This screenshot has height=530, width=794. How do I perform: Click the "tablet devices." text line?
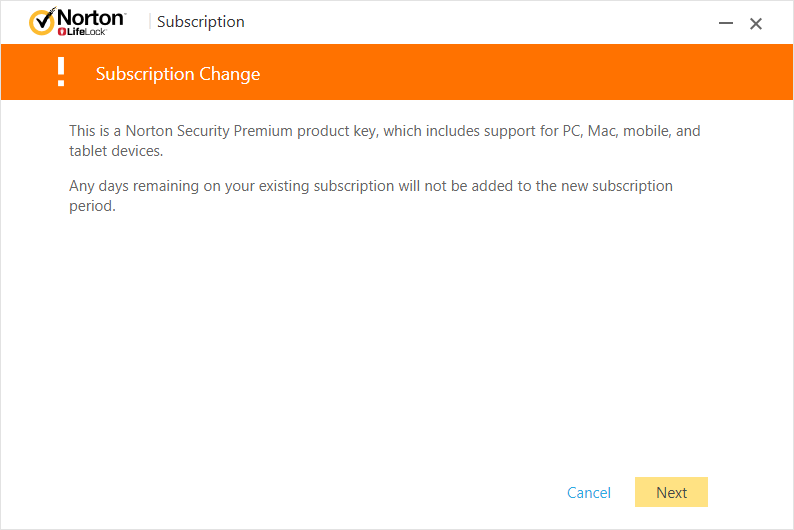(x=116, y=151)
